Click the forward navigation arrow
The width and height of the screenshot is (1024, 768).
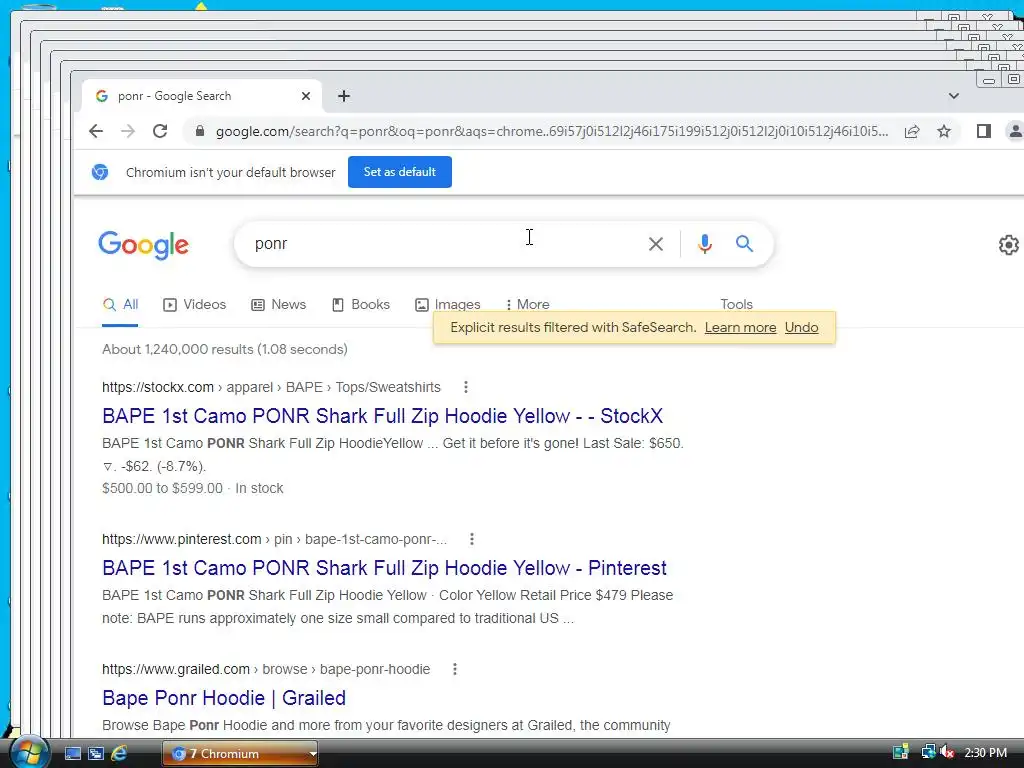pyautogui.click(x=128, y=131)
